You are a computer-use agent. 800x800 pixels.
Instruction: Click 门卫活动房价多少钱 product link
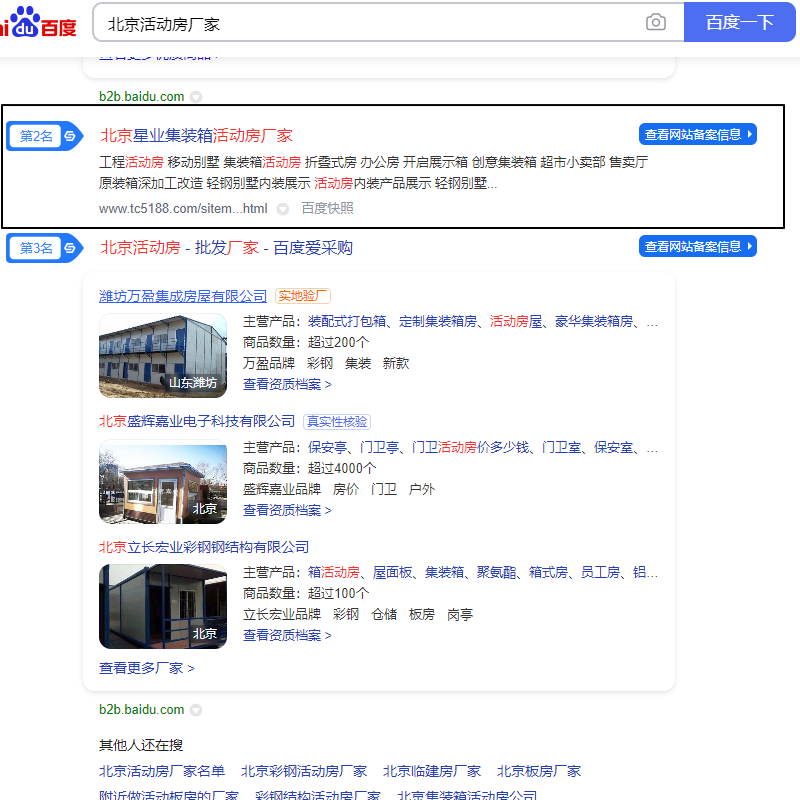[x=470, y=447]
